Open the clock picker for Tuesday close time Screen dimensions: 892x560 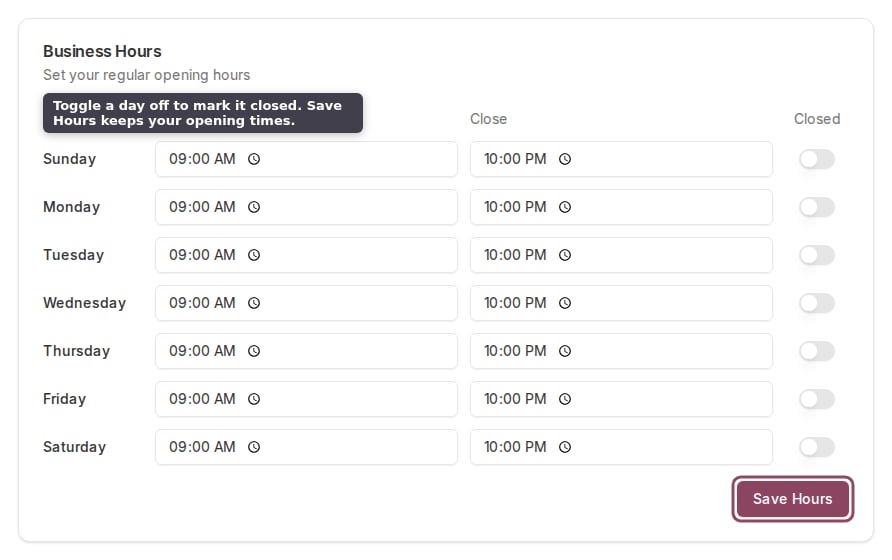coord(564,255)
